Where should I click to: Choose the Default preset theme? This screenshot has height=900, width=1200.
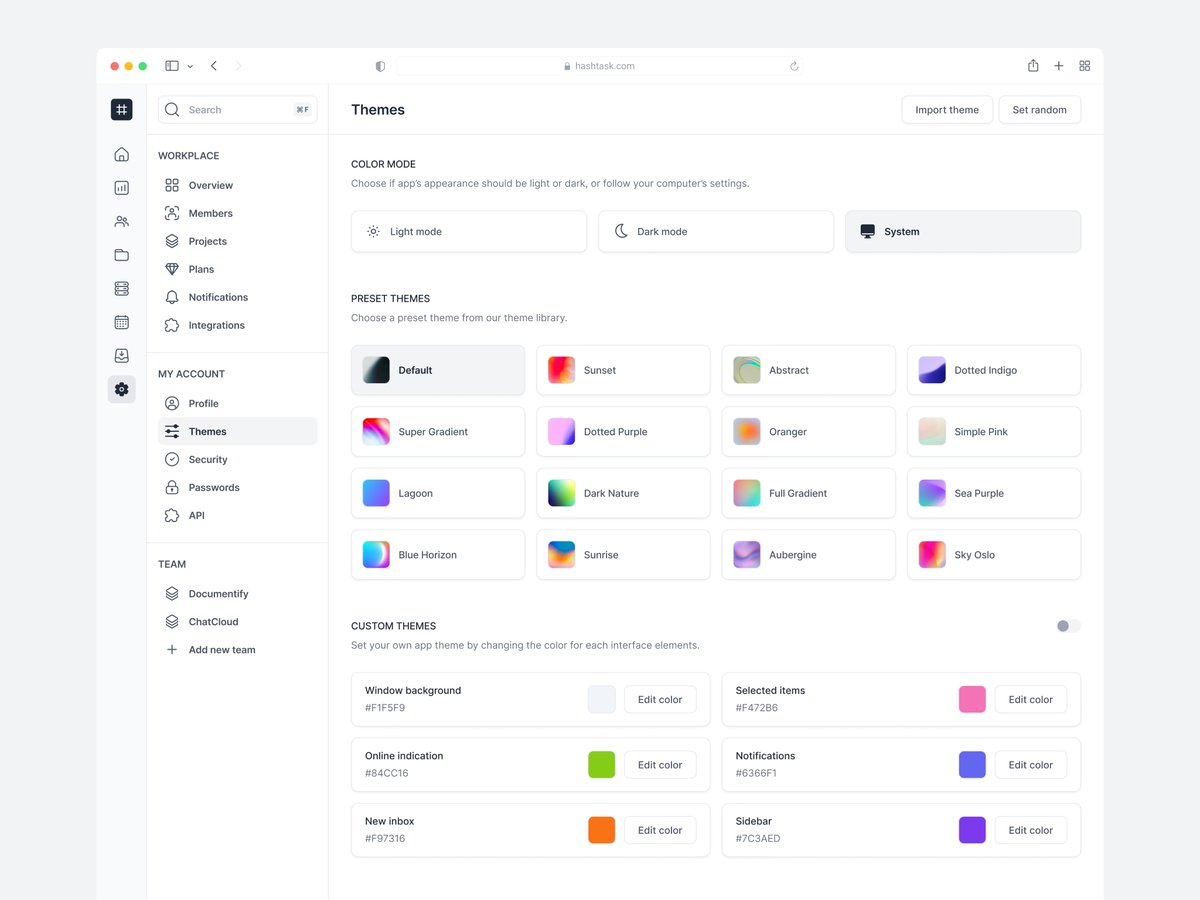click(438, 370)
